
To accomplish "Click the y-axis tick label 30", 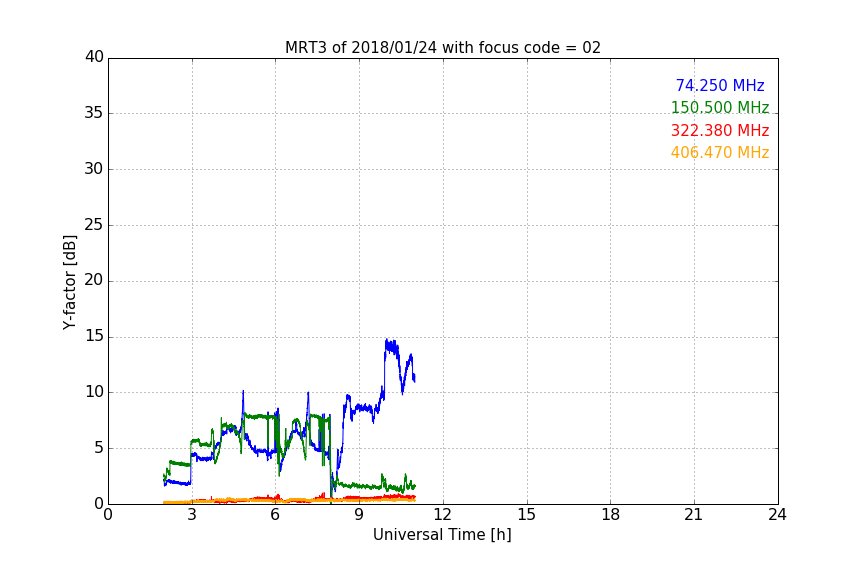I will pos(94,169).
